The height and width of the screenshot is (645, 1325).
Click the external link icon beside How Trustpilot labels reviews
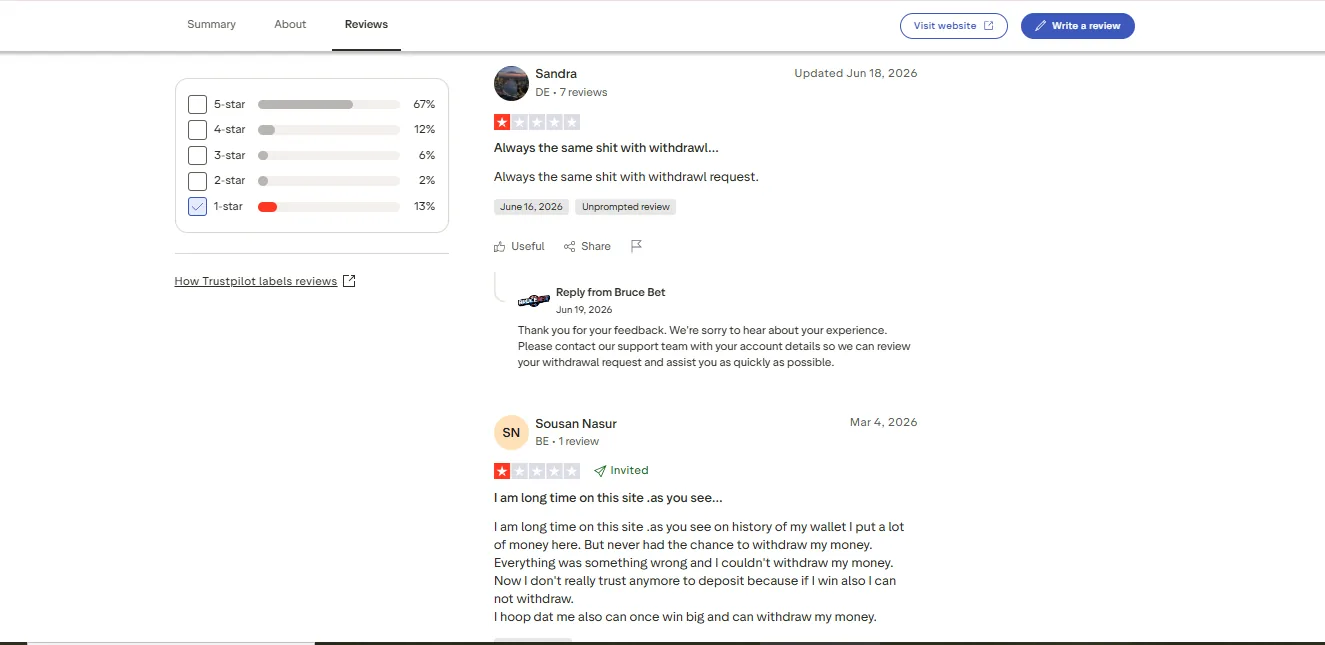pos(349,281)
